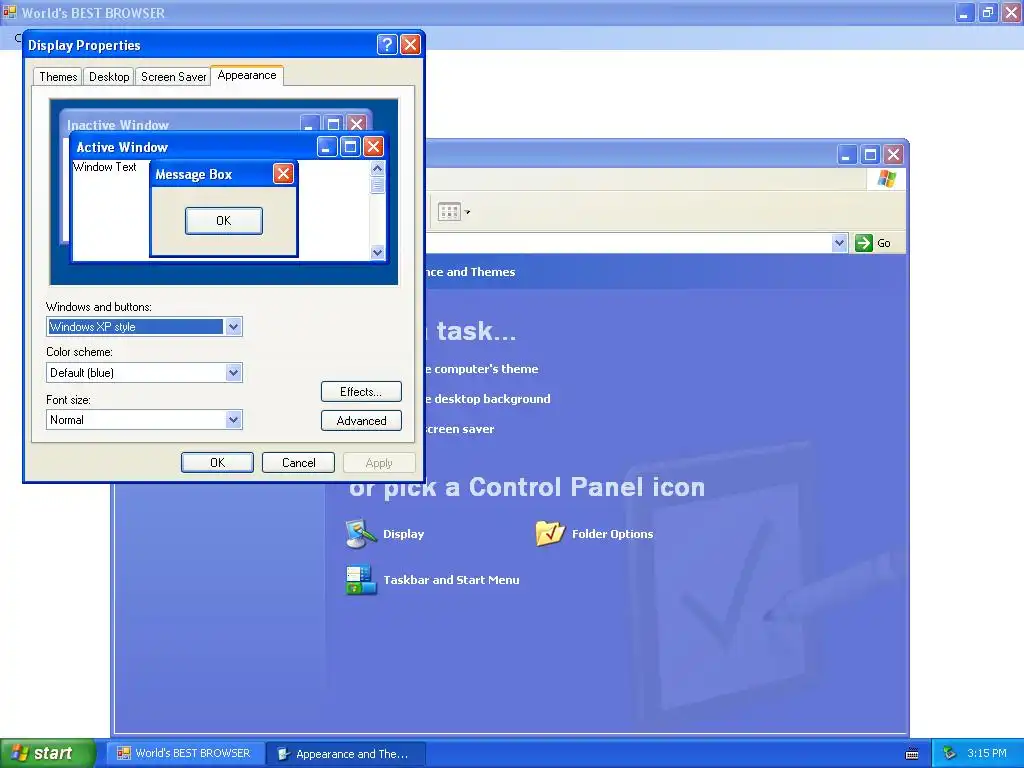The height and width of the screenshot is (768, 1024).
Task: Open the address bar dropdown arrow
Action: [839, 243]
